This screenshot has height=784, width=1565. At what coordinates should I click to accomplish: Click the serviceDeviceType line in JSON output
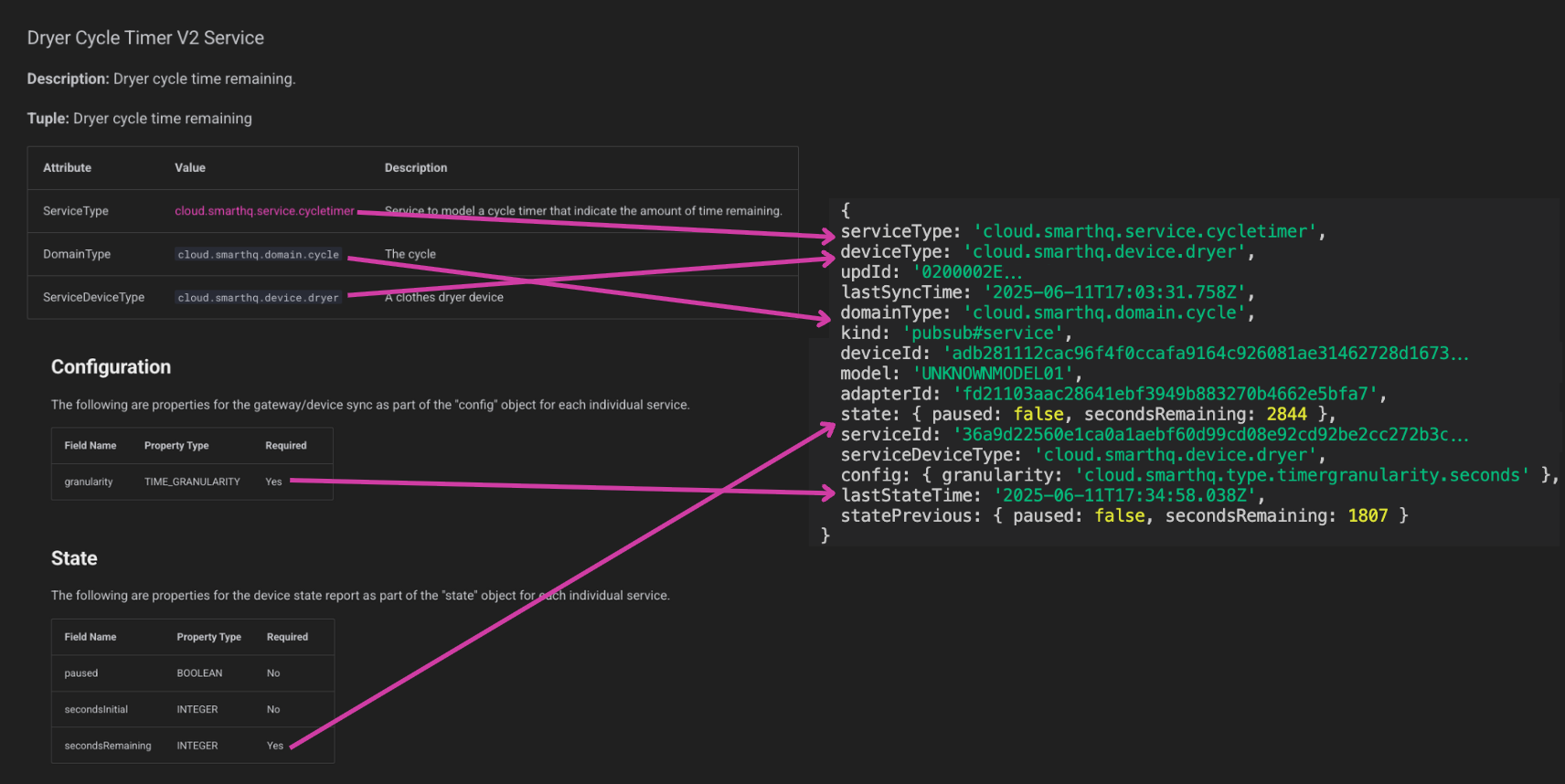click(x=1083, y=455)
